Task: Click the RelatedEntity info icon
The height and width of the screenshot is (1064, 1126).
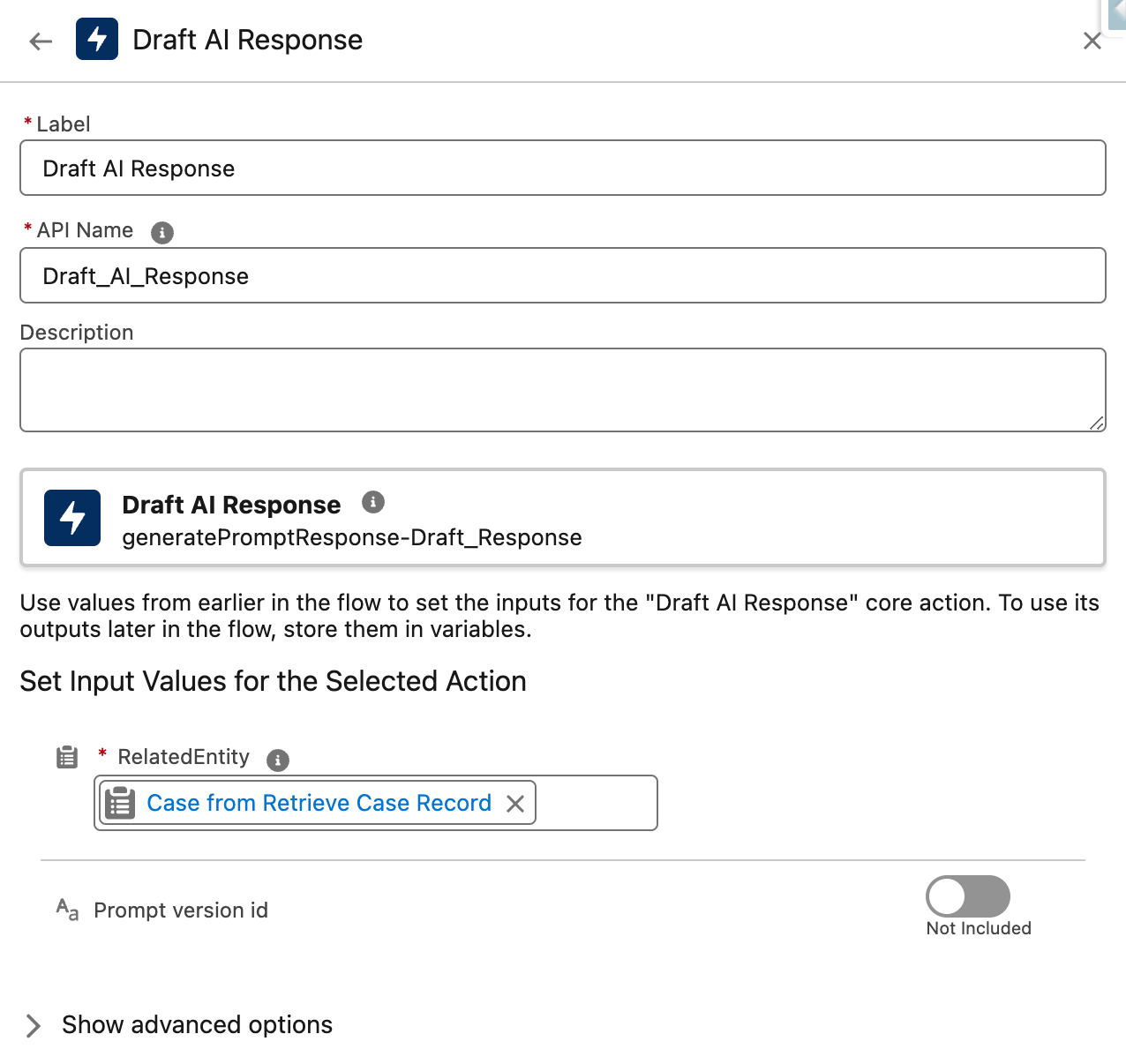Action: 278,760
